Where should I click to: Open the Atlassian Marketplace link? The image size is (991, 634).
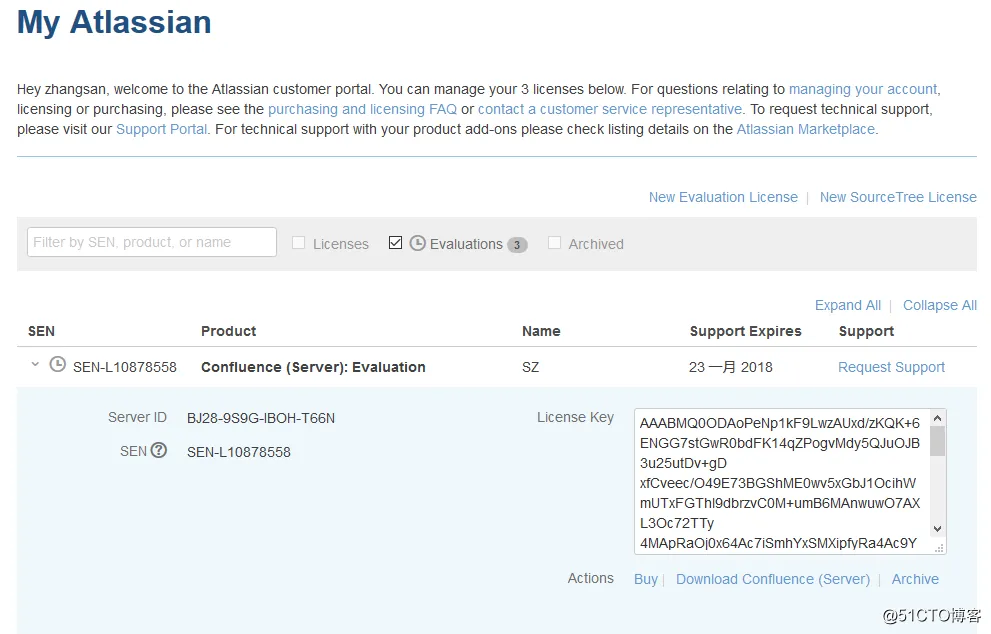(806, 130)
